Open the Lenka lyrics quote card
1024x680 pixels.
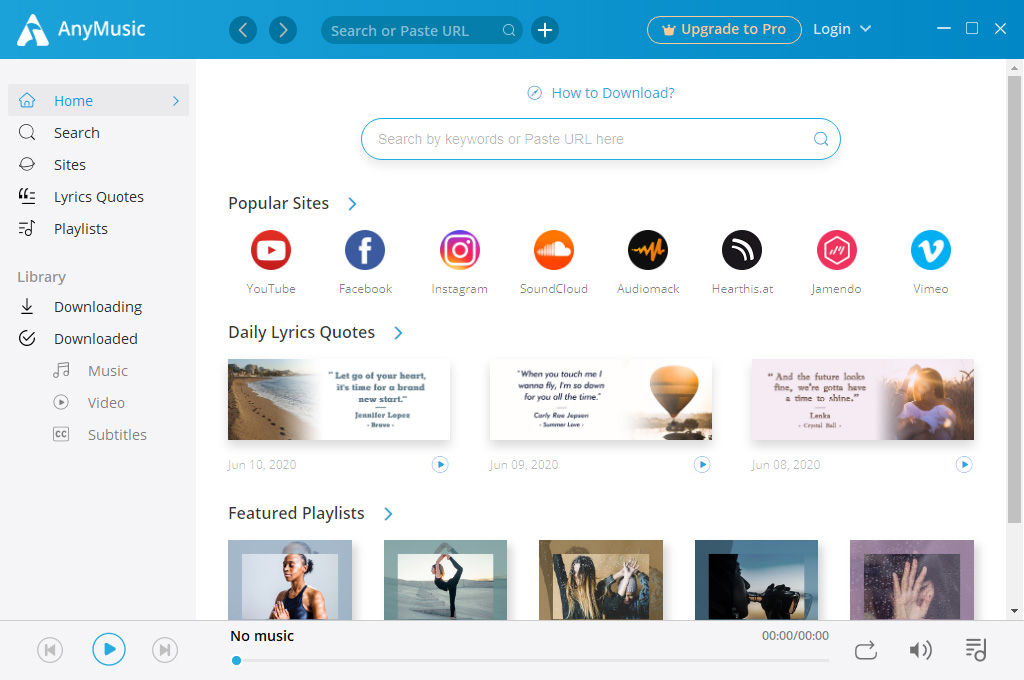(x=863, y=399)
